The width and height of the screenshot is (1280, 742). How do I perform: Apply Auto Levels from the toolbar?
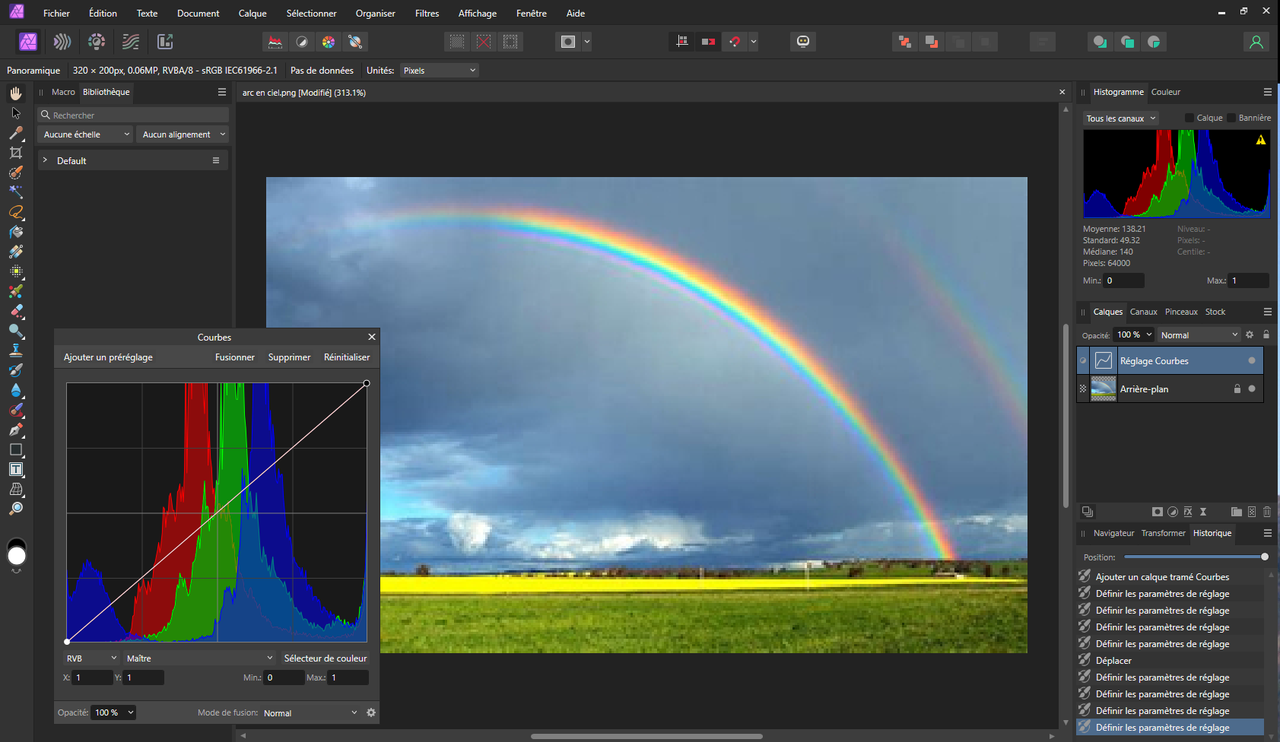[274, 42]
